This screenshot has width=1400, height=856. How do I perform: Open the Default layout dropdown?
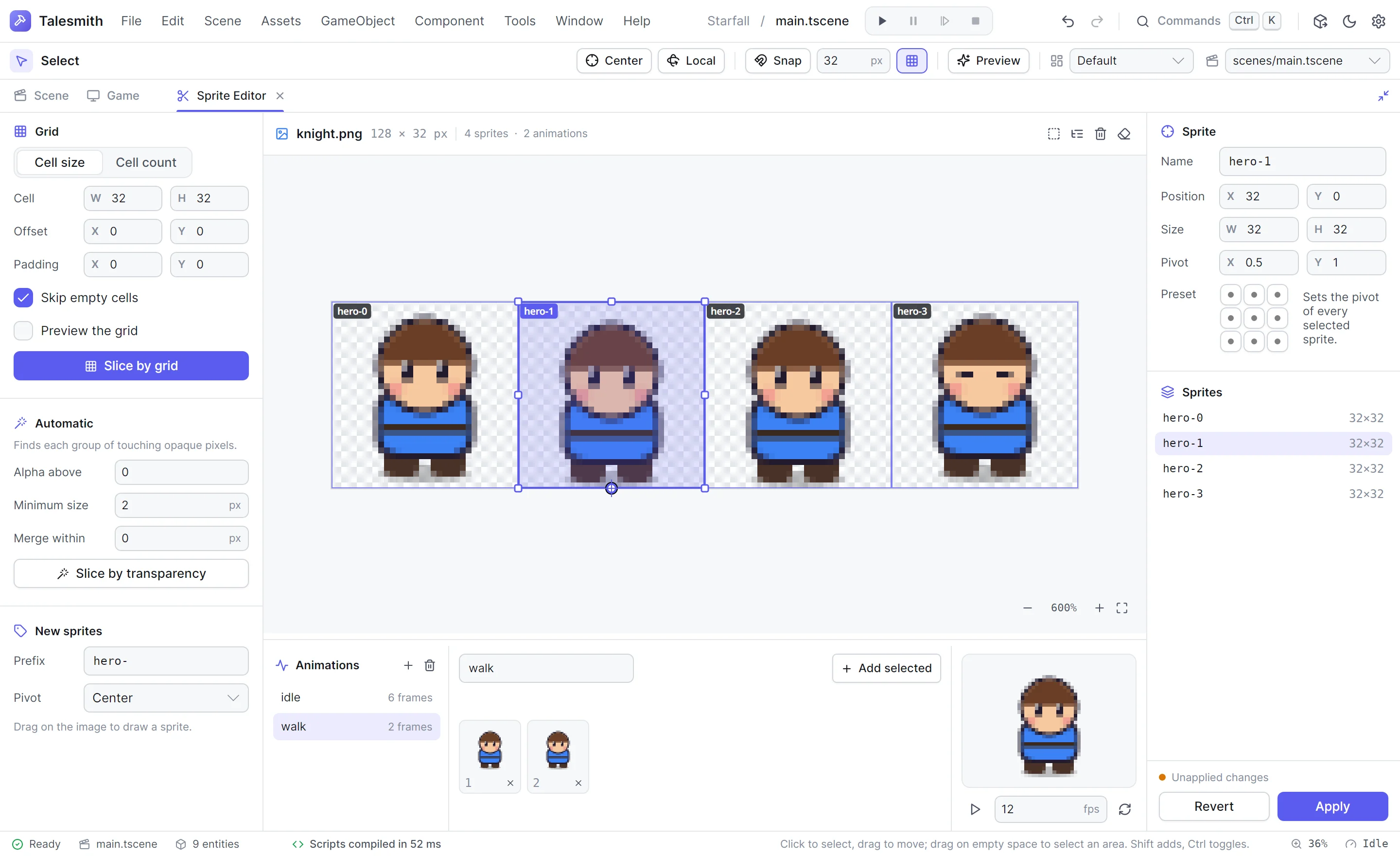[1130, 61]
